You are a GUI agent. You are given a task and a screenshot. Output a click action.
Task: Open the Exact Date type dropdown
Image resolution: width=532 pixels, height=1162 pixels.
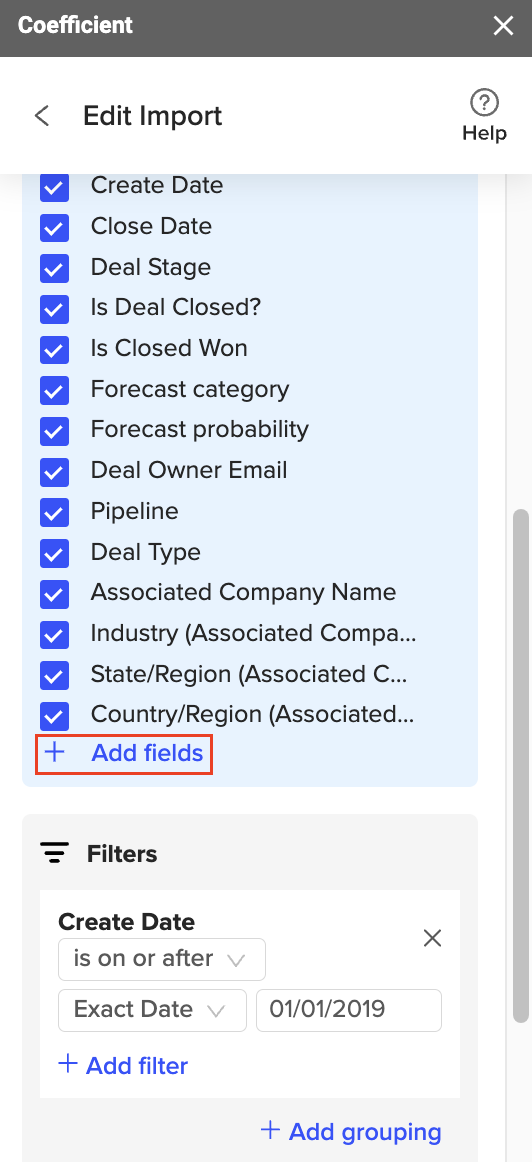[152, 1010]
